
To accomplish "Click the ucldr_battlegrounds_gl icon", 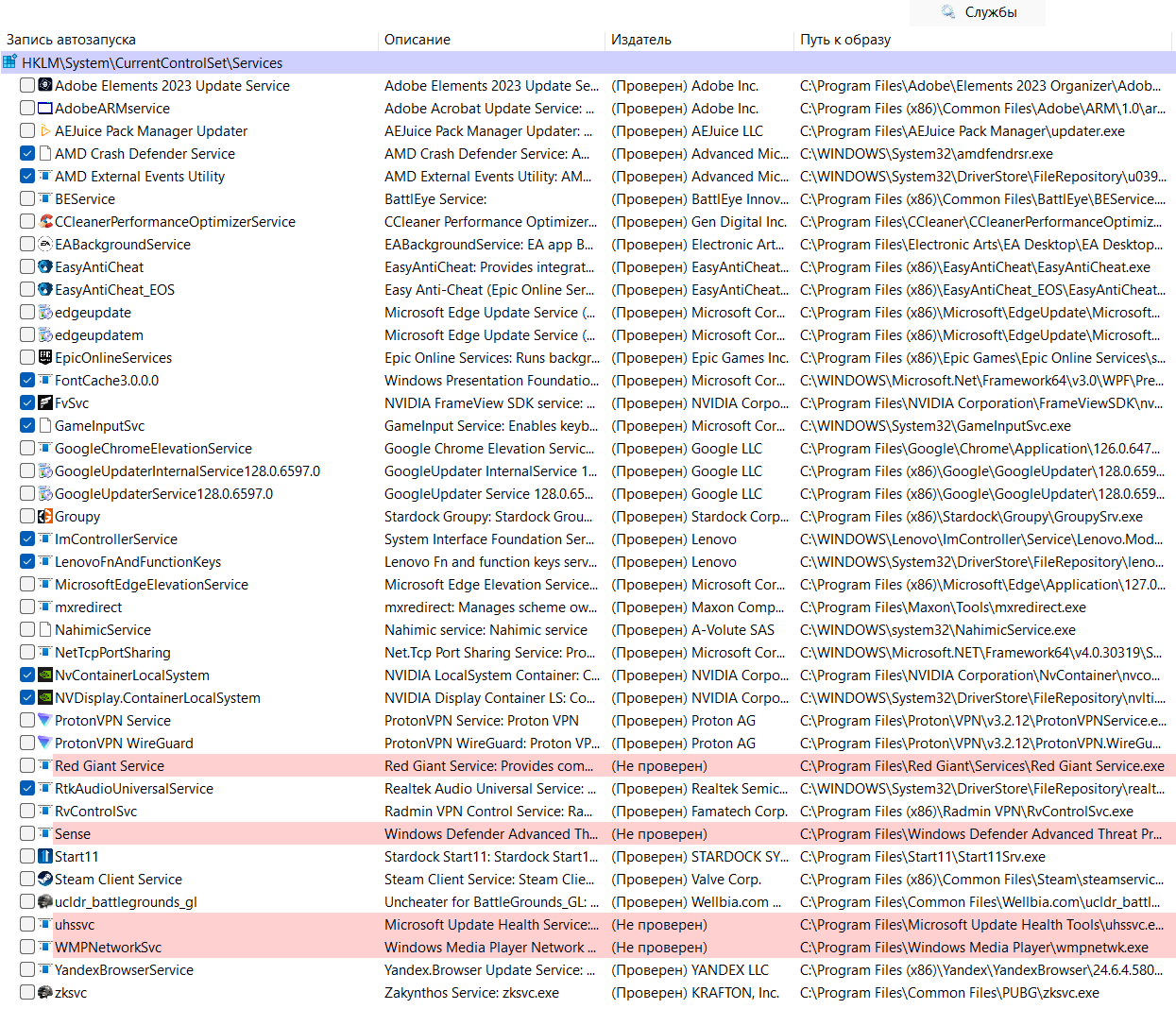I will 44,901.
